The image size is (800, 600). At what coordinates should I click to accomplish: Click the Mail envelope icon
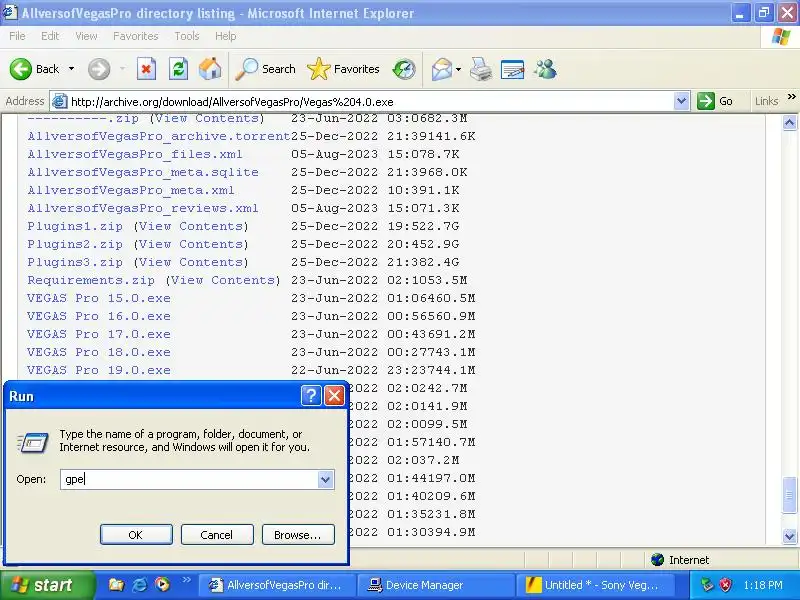[442, 69]
